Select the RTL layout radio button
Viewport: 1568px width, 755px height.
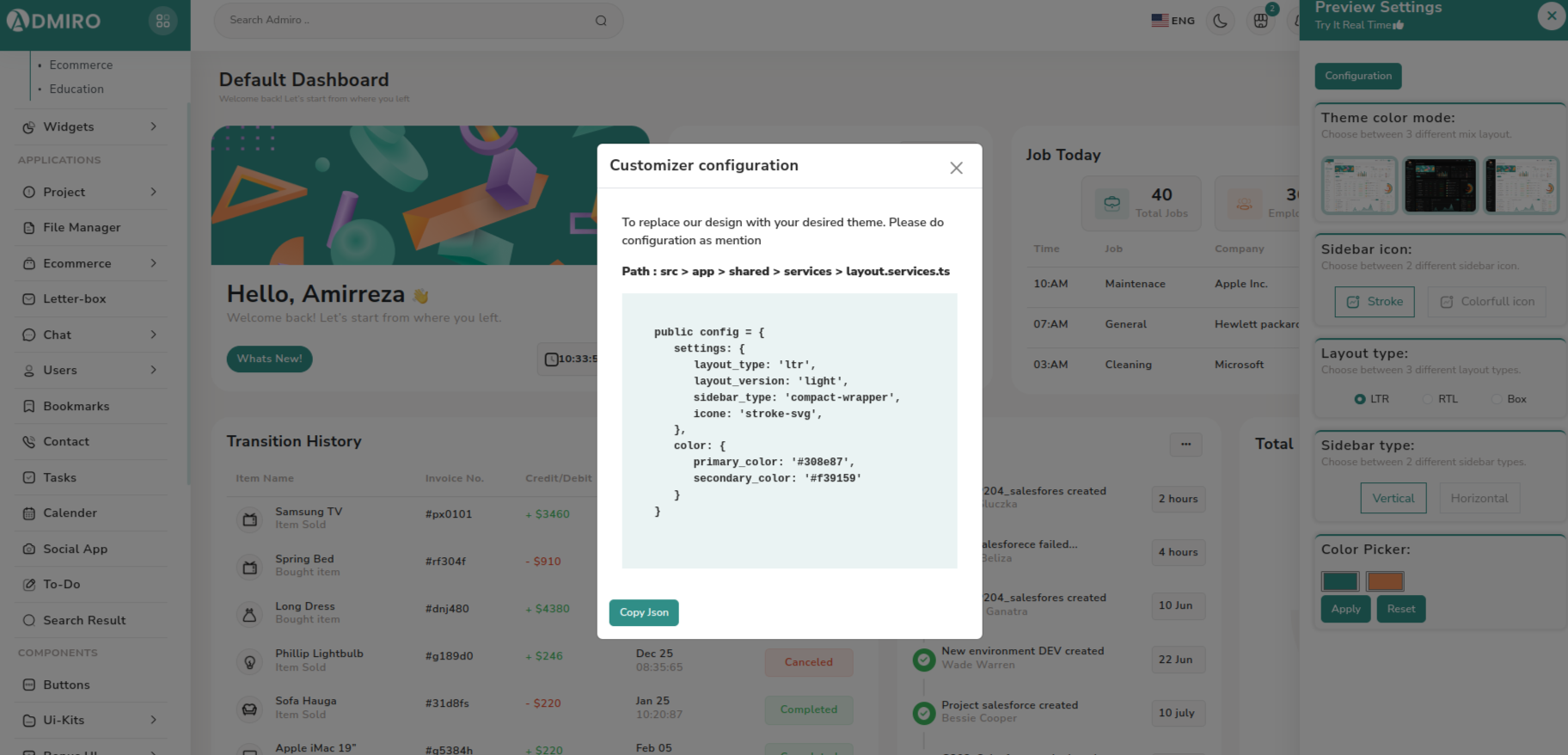(1428, 399)
